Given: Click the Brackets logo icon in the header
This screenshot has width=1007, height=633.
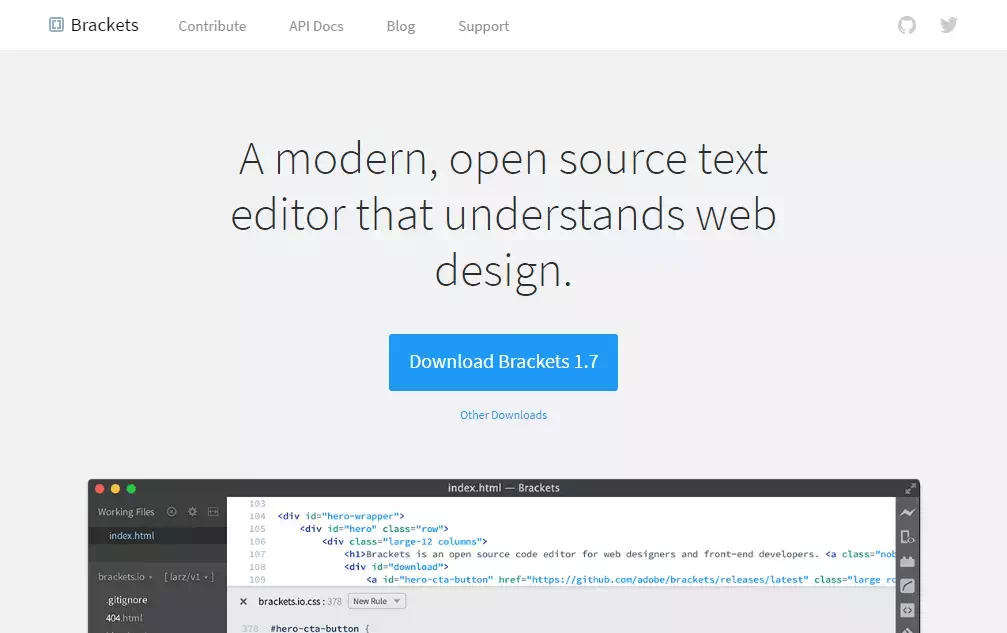Looking at the screenshot, I should 57,25.
